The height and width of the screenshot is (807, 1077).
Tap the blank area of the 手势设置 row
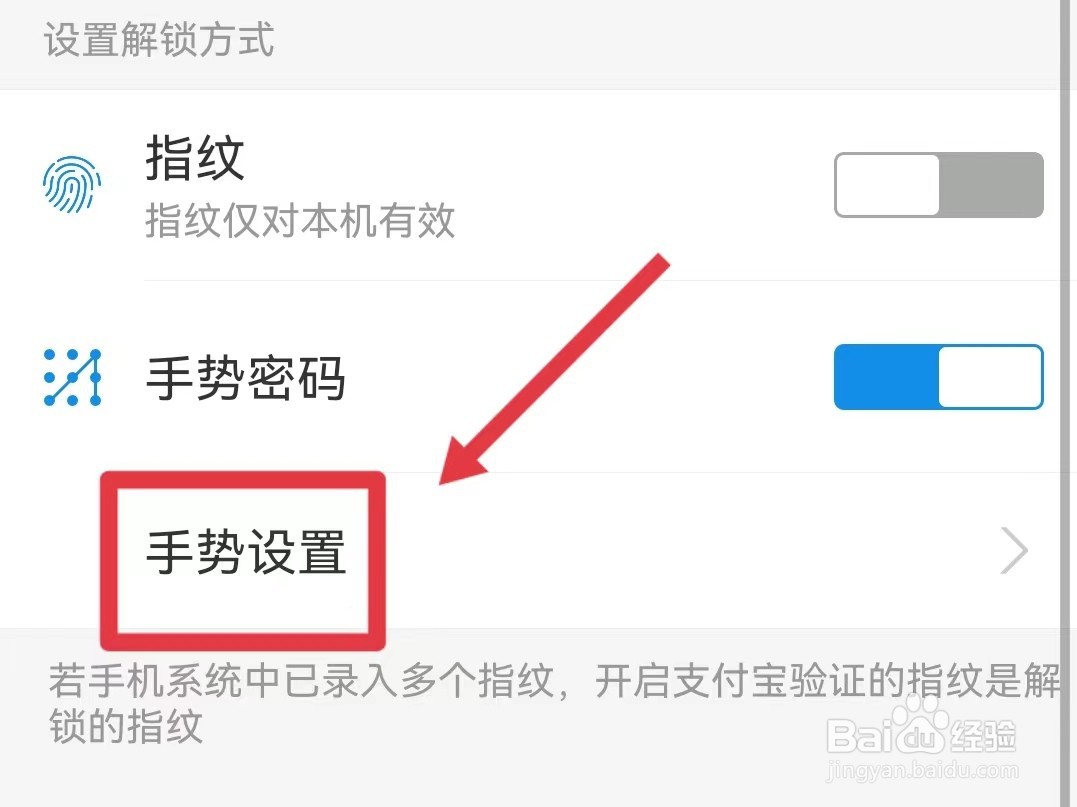pyautogui.click(x=687, y=550)
